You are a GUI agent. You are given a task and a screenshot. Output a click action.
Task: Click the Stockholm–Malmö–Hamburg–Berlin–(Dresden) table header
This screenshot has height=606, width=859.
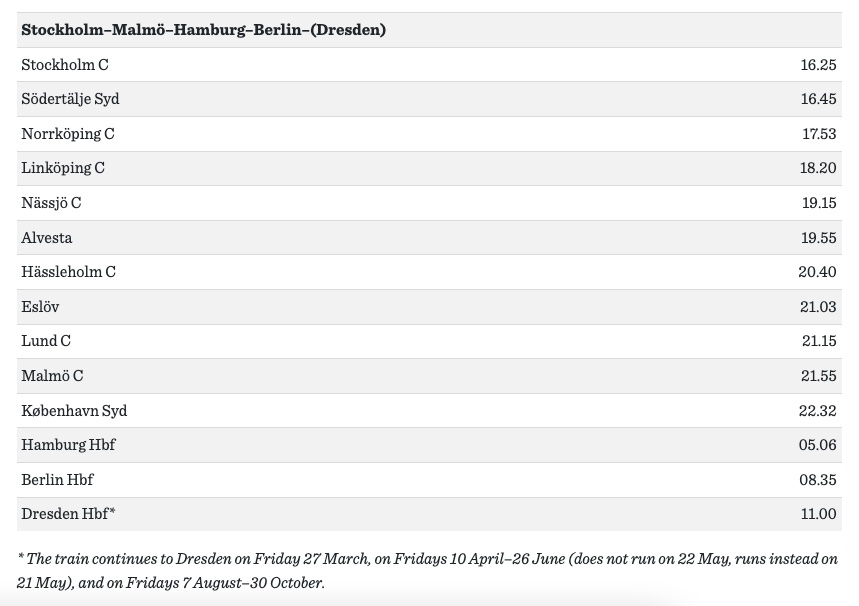click(204, 30)
